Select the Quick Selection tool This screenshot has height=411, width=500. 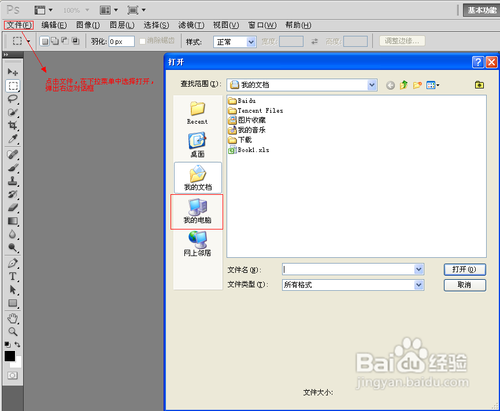tap(13, 112)
